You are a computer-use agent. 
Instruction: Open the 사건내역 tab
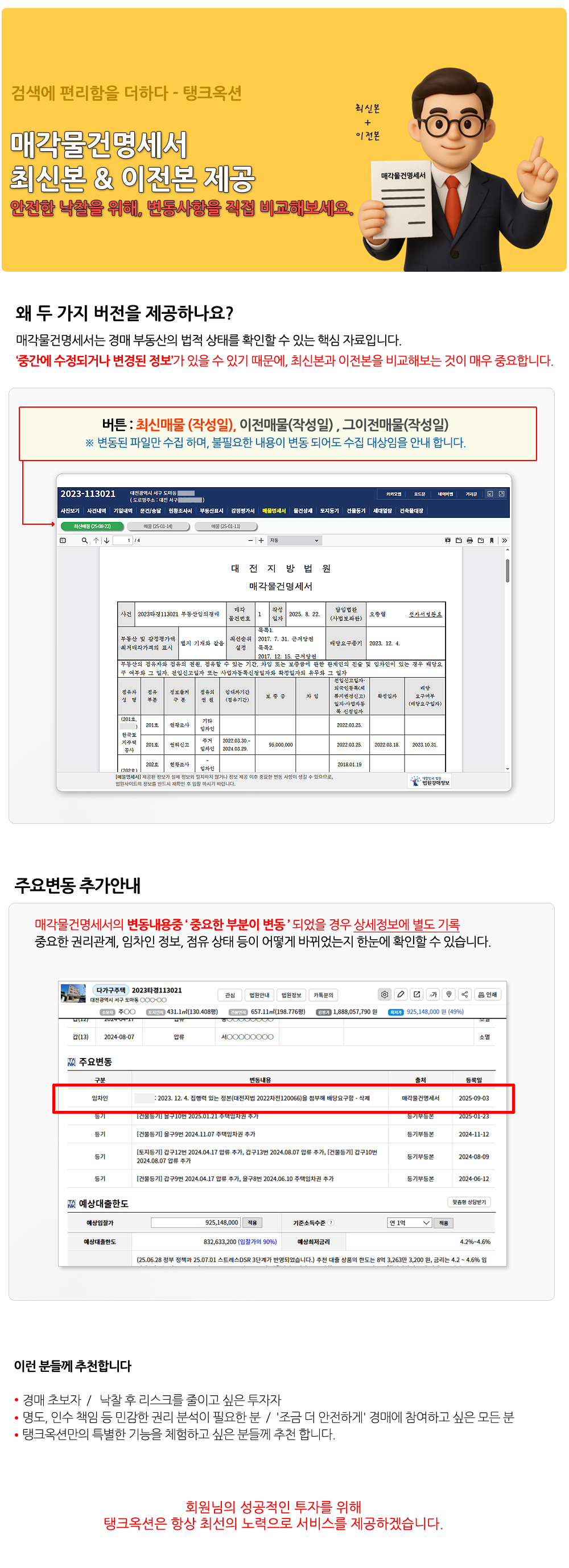pos(96,511)
